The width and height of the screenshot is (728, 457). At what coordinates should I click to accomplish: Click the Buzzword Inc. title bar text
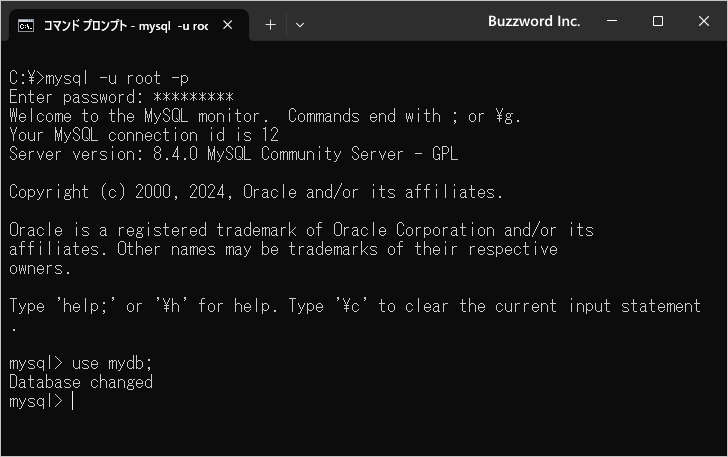coord(534,21)
